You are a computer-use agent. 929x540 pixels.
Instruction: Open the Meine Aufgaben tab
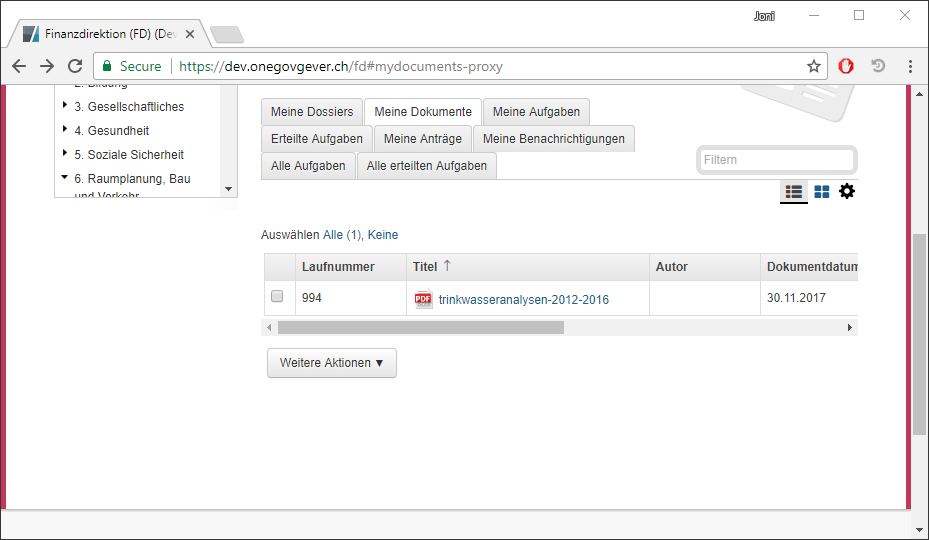click(536, 111)
